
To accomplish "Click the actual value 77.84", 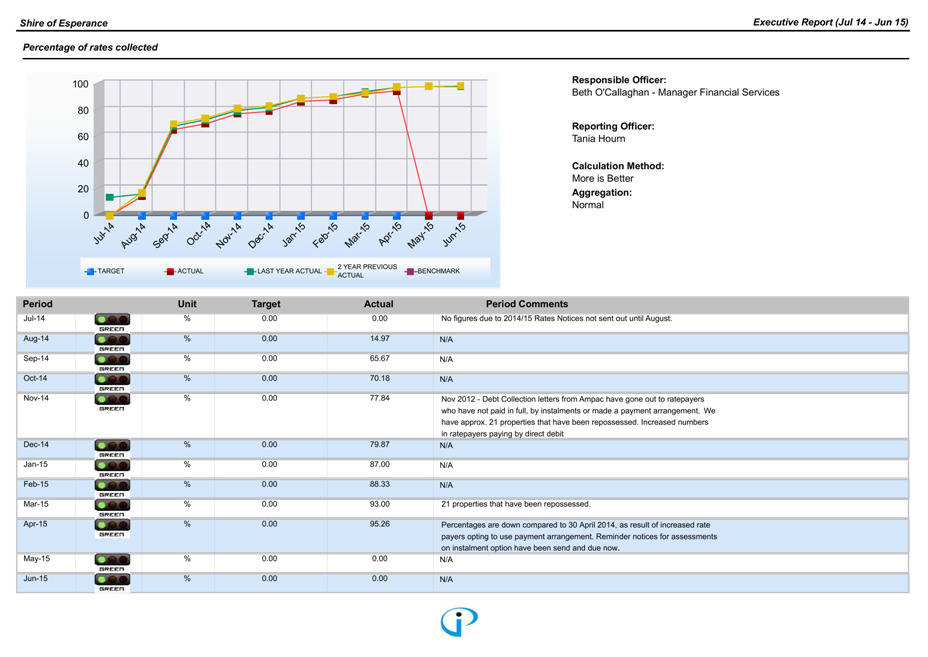I will click(379, 398).
